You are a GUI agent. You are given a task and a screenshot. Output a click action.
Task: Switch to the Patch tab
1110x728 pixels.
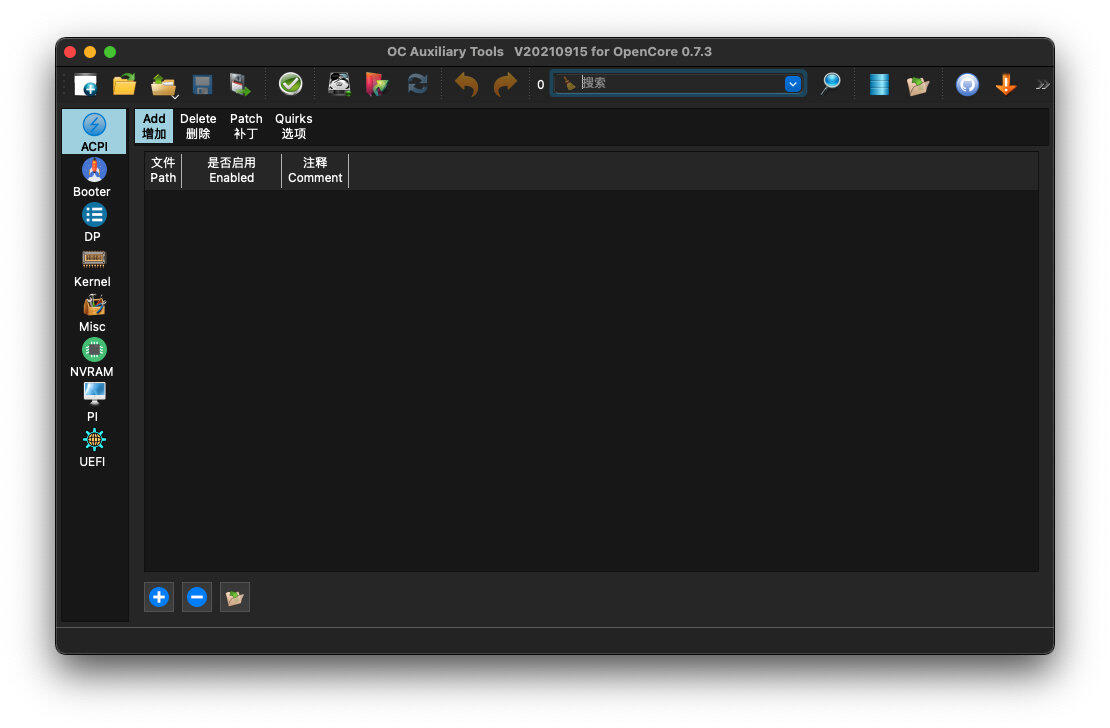click(246, 126)
